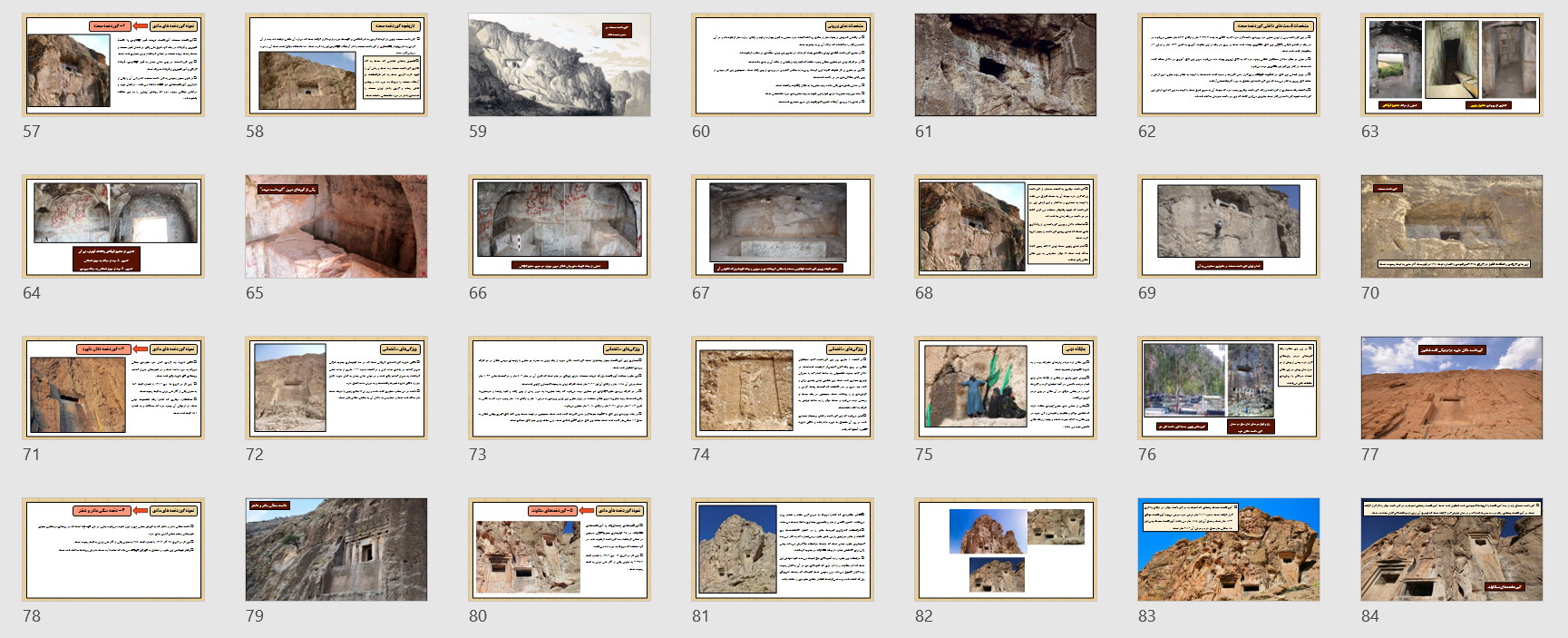
Task: Select slide 63 with three doorway photos
Action: pyautogui.click(x=1451, y=64)
